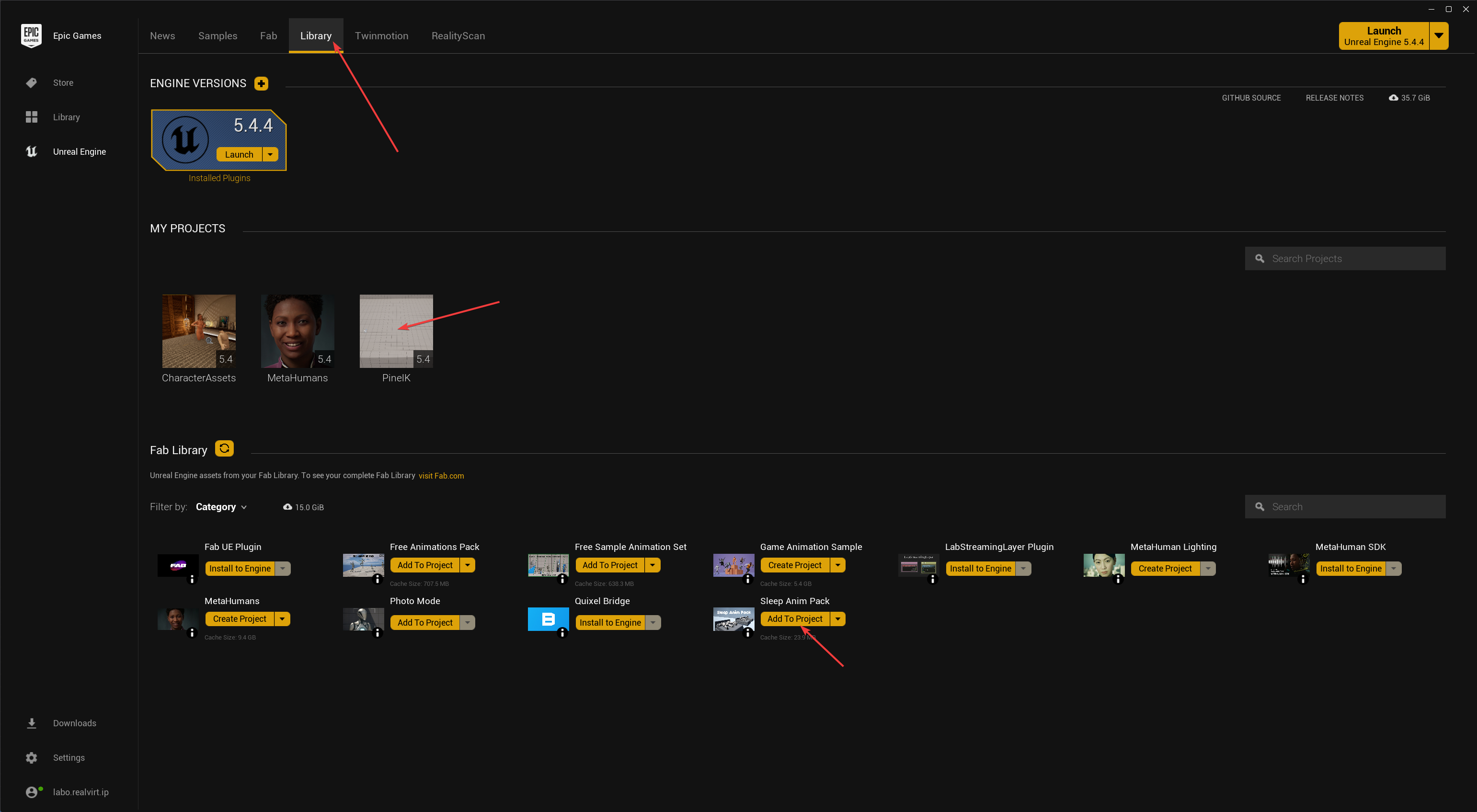Open the Downloads arrow icon
1477x812 pixels.
(32, 723)
